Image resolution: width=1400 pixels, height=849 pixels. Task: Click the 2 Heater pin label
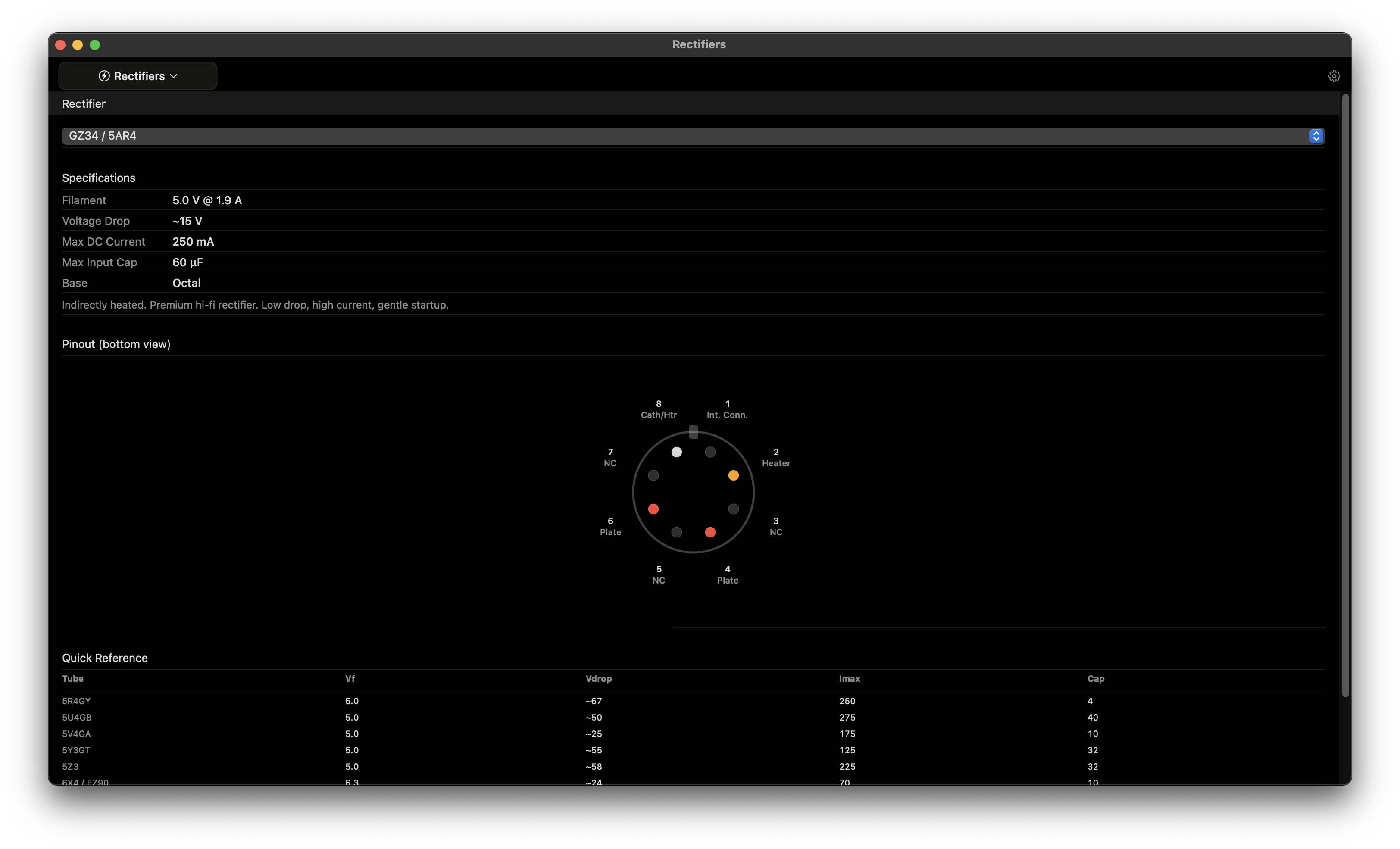tap(775, 458)
